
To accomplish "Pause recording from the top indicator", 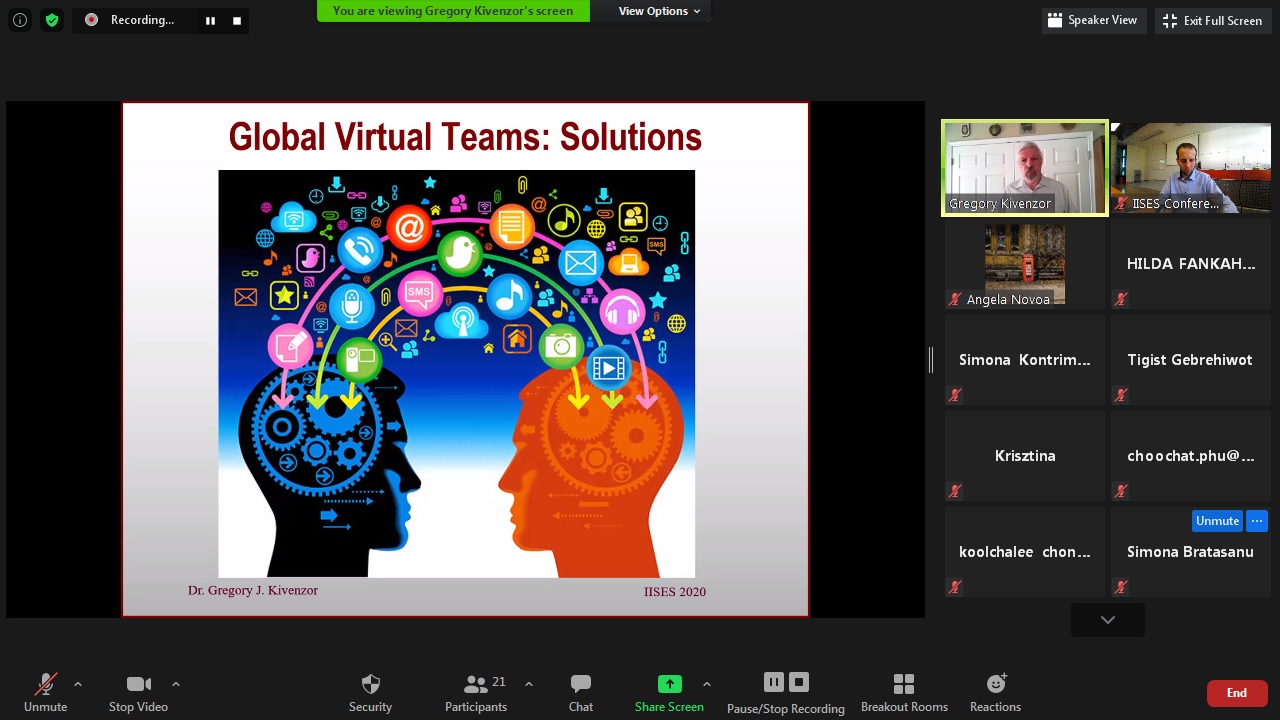I will click(210, 20).
